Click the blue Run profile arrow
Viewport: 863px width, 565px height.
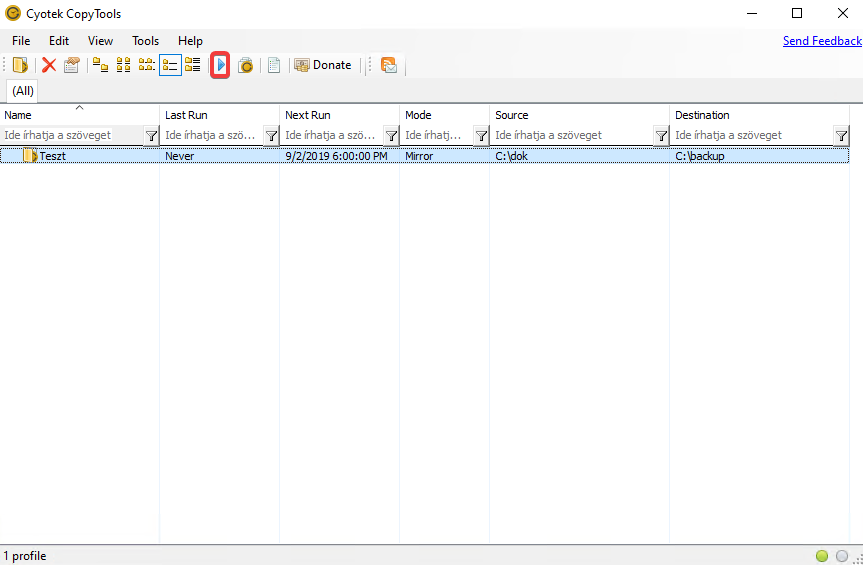(x=221, y=65)
